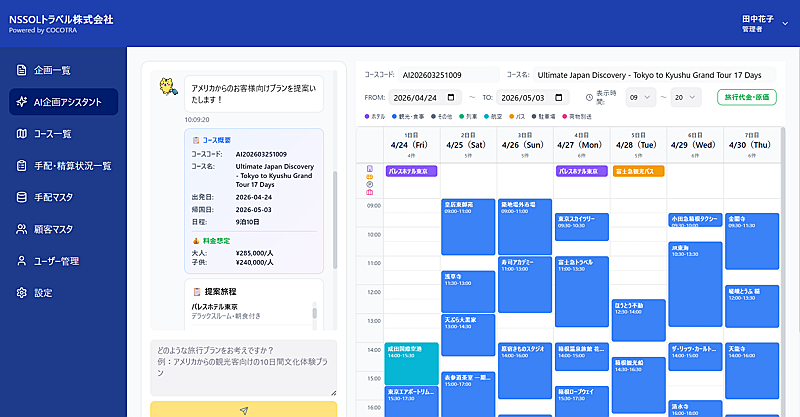Open ユーザー管理 person icon
Screen dimensions: 800x417
coord(22,261)
